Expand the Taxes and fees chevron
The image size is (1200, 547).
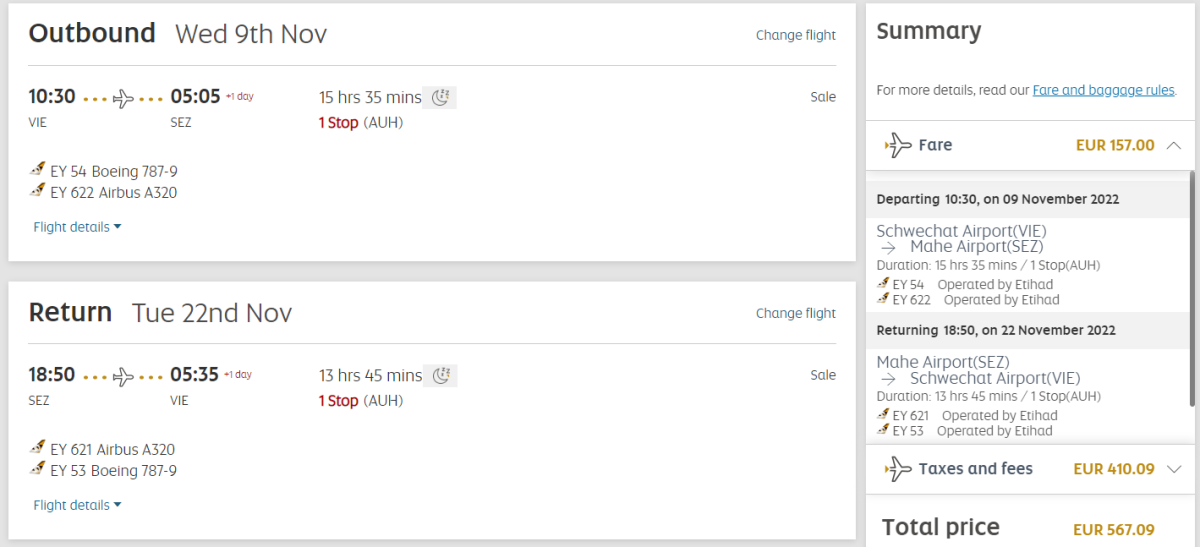click(x=1174, y=469)
